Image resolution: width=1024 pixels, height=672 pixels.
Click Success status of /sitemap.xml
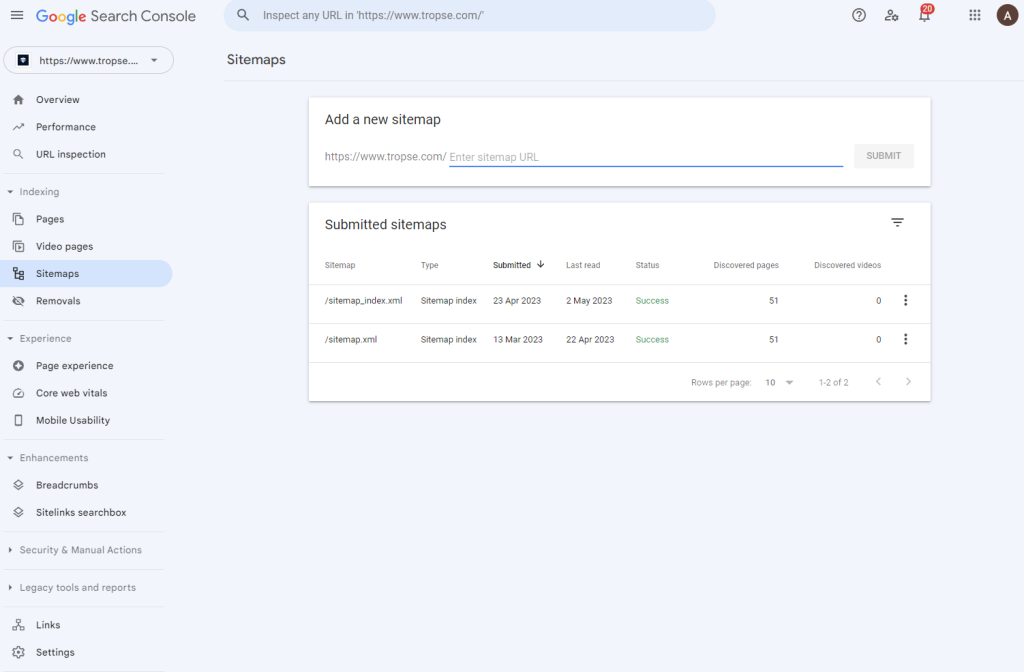[x=652, y=340]
